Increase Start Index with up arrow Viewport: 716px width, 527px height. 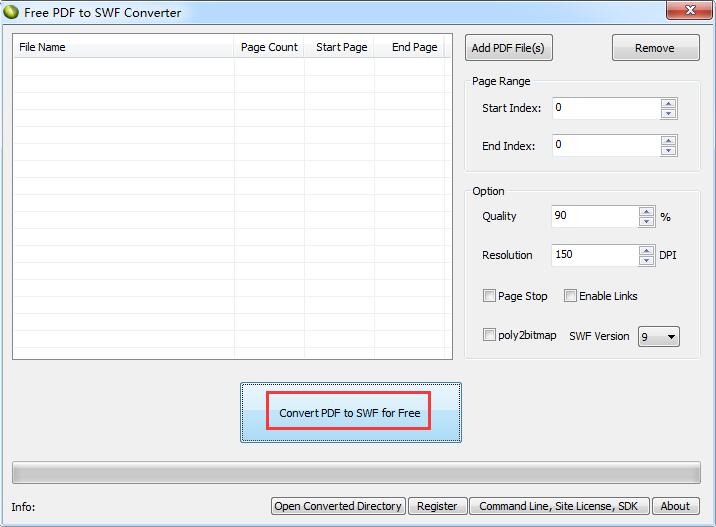click(x=668, y=103)
